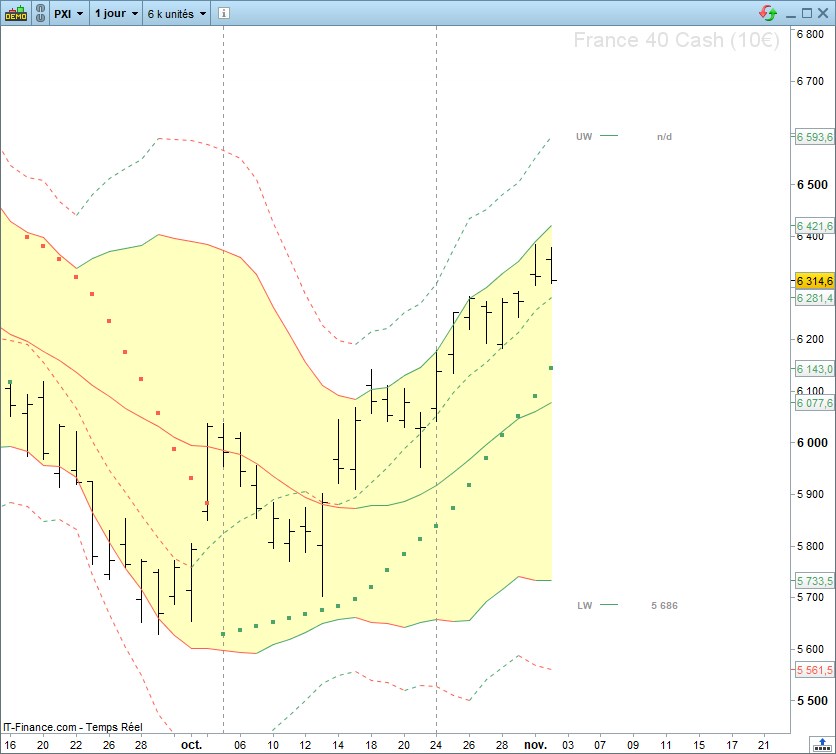Click the LW green legend line sample
Viewport: 836px width, 754px height.
coord(609,605)
